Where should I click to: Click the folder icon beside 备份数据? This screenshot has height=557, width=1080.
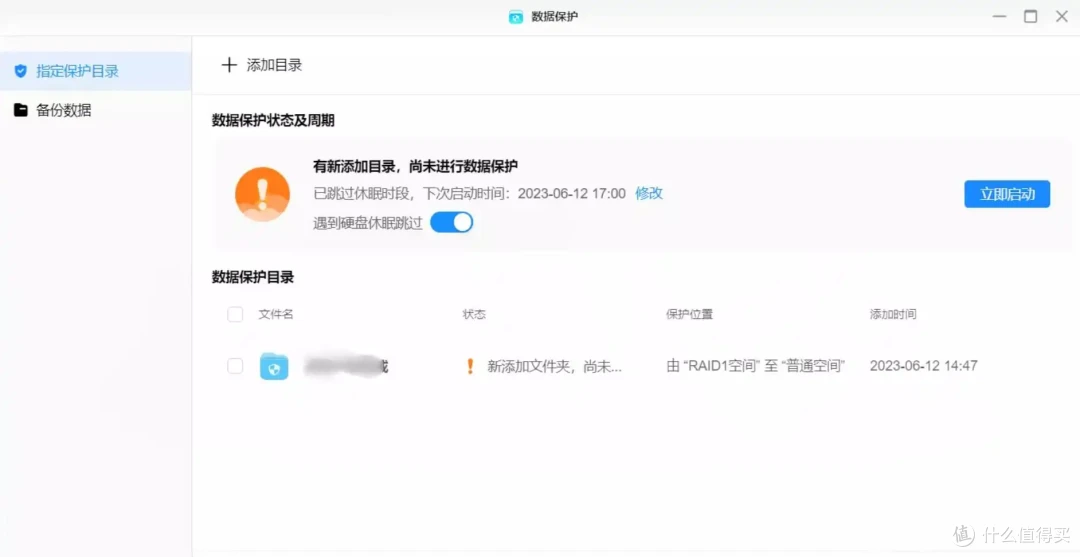pyautogui.click(x=21, y=109)
